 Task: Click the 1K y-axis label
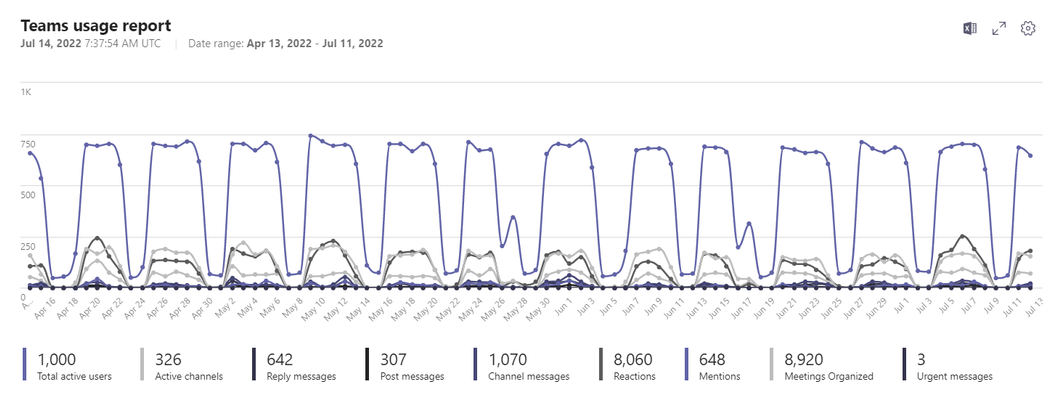pyautogui.click(x=26, y=91)
